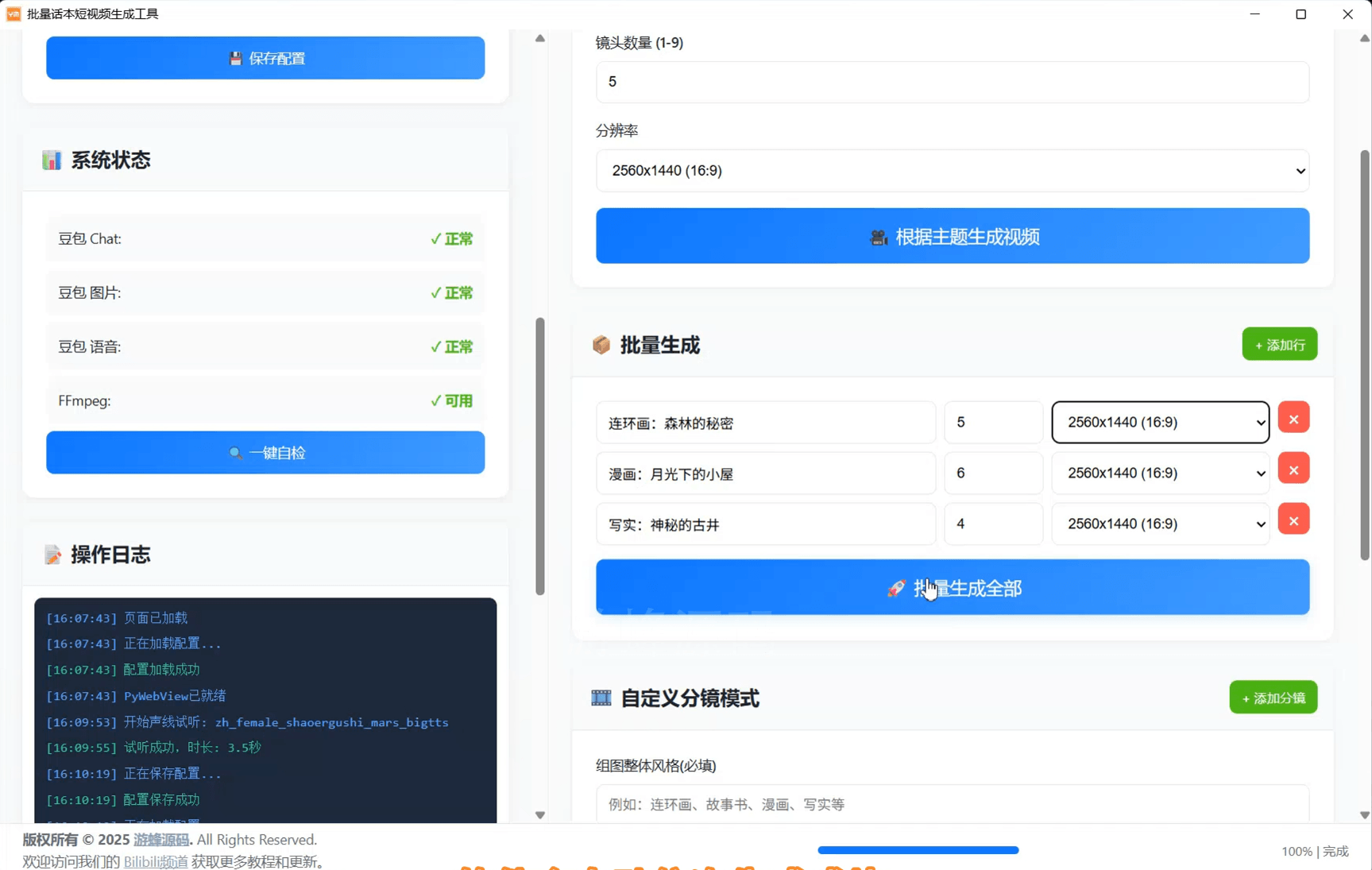
Task: Edit shot count 6 in 月光下的小屋 row
Action: click(x=993, y=474)
